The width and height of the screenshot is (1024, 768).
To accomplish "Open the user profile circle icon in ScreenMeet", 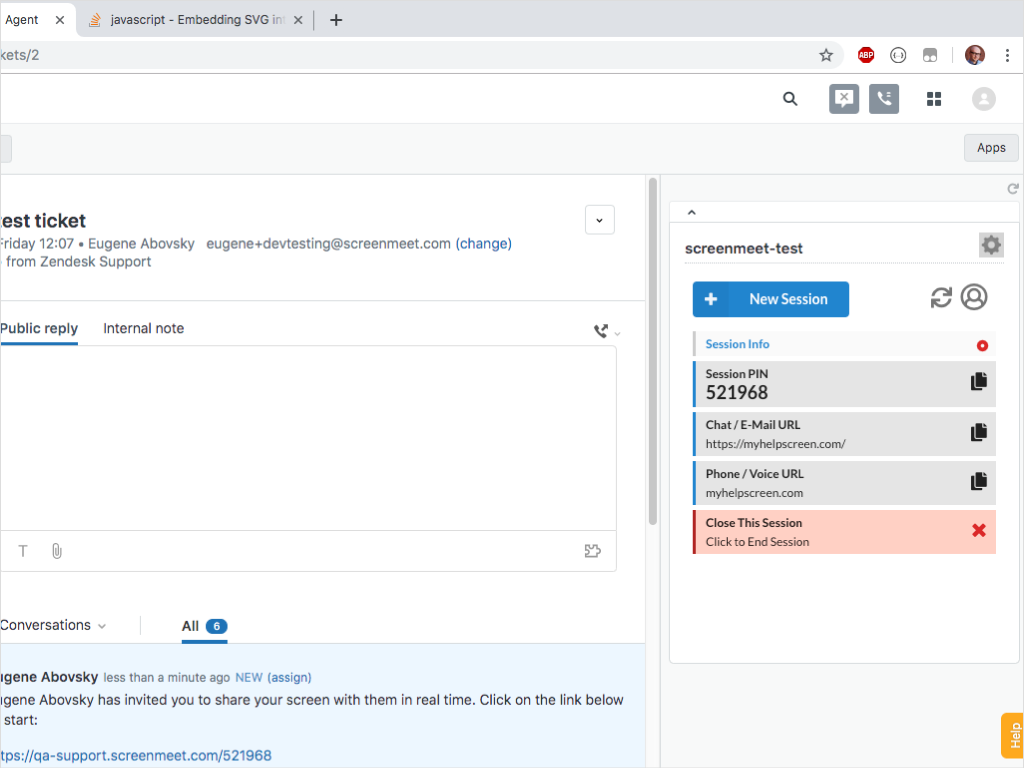I will 974,297.
